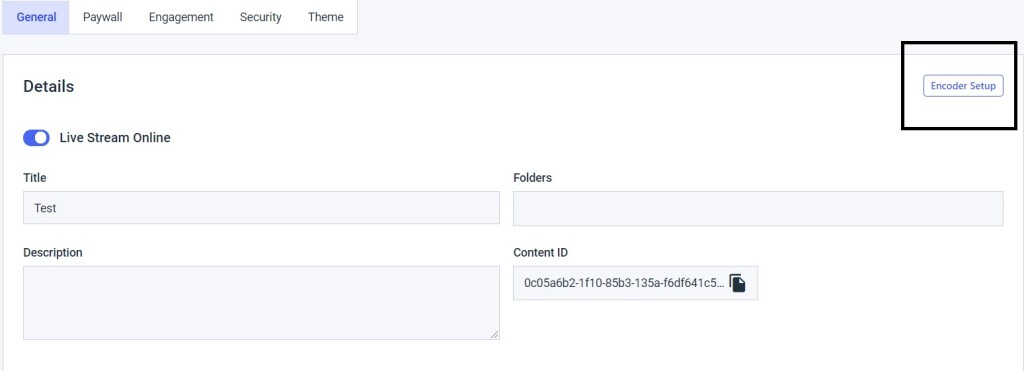Grab the Description box resize handle
The image size is (1024, 371).
(494, 334)
